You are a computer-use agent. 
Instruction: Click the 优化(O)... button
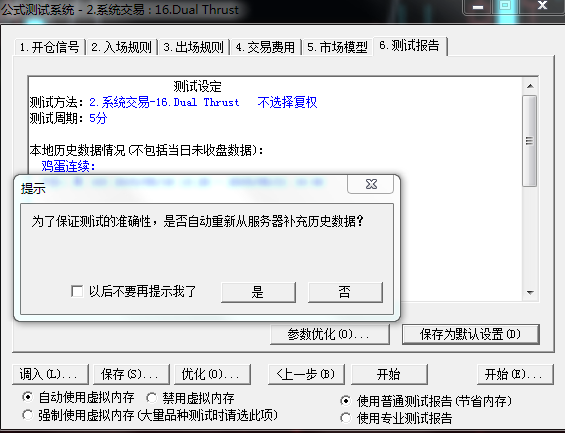[x=212, y=374]
